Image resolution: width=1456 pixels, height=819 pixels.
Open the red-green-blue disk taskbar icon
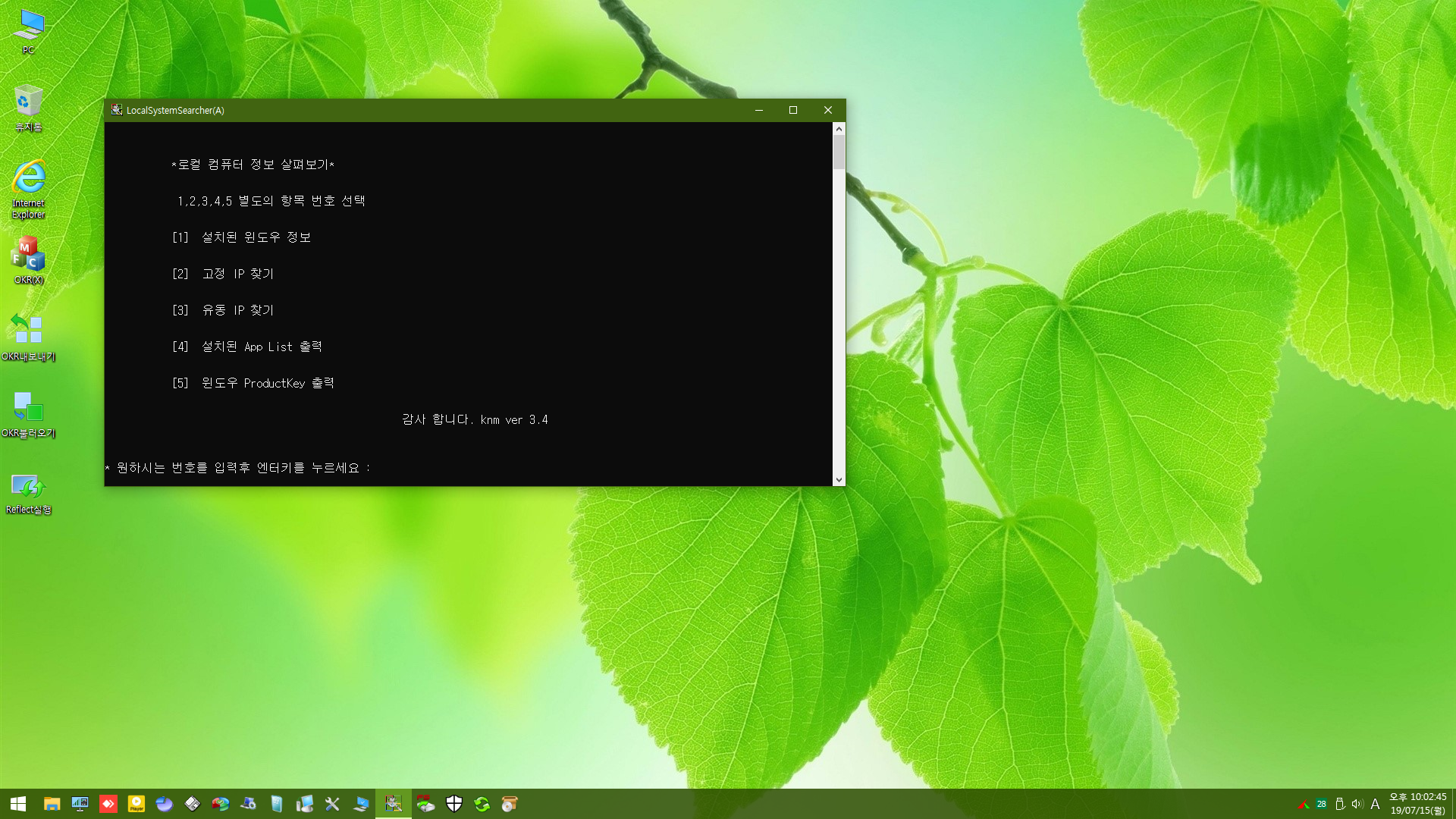tap(220, 804)
